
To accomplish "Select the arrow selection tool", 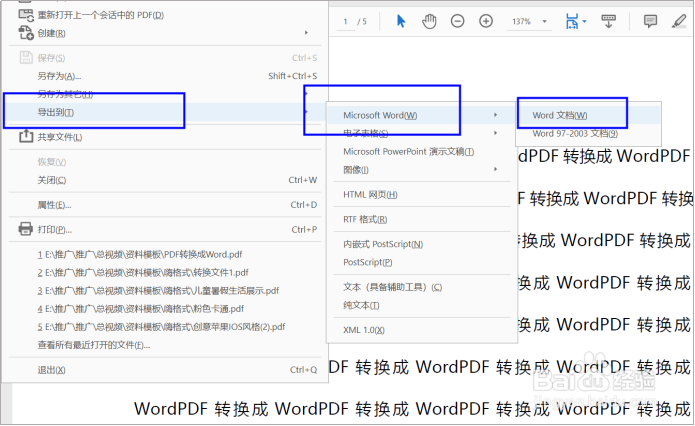I will pyautogui.click(x=401, y=21).
